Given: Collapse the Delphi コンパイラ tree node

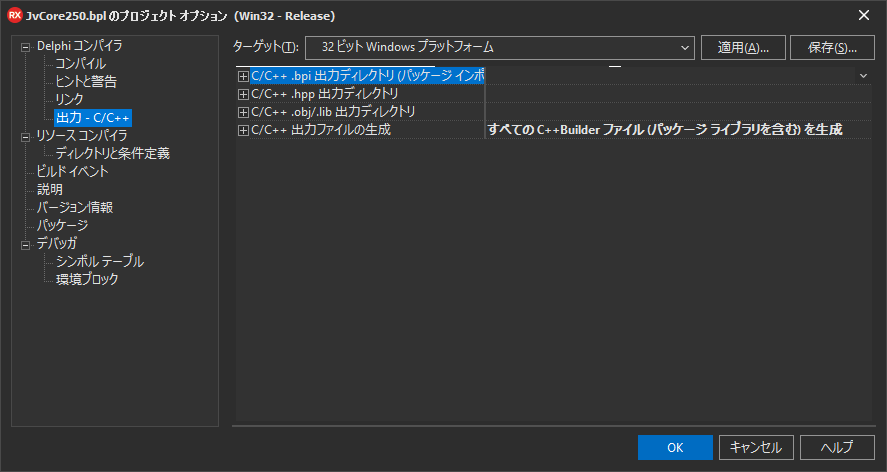Looking at the screenshot, I should click(x=25, y=48).
